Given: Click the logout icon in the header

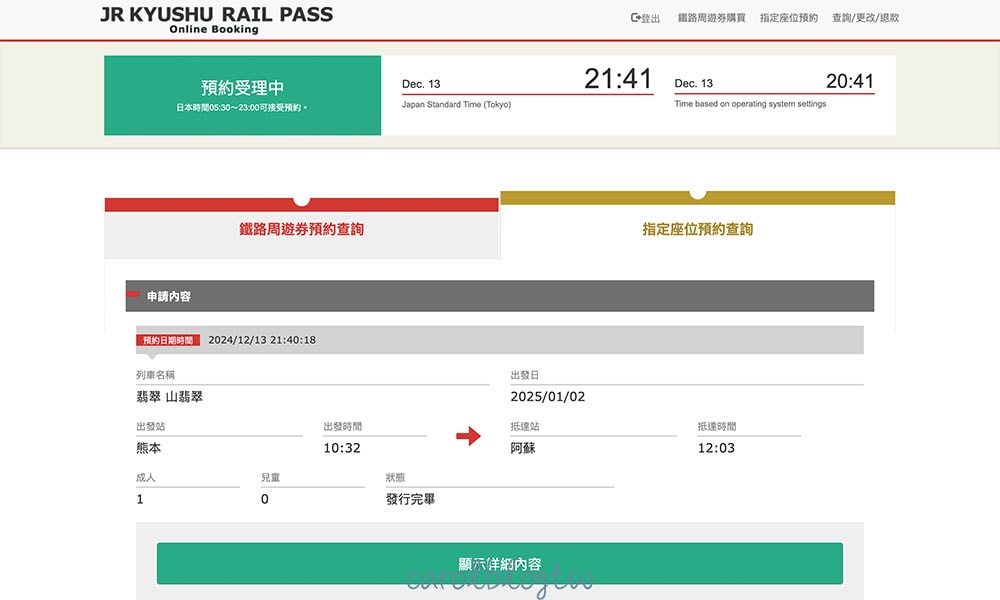Looking at the screenshot, I should click(635, 18).
